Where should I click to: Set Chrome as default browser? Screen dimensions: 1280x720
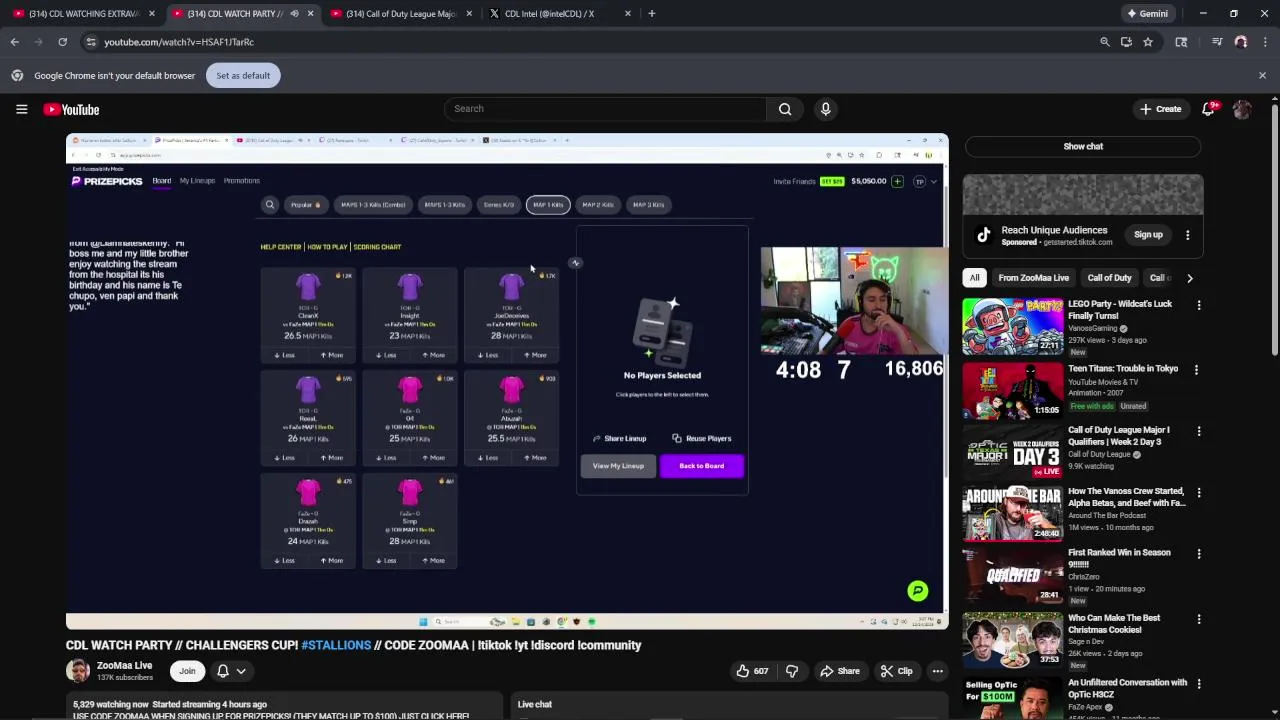[243, 75]
